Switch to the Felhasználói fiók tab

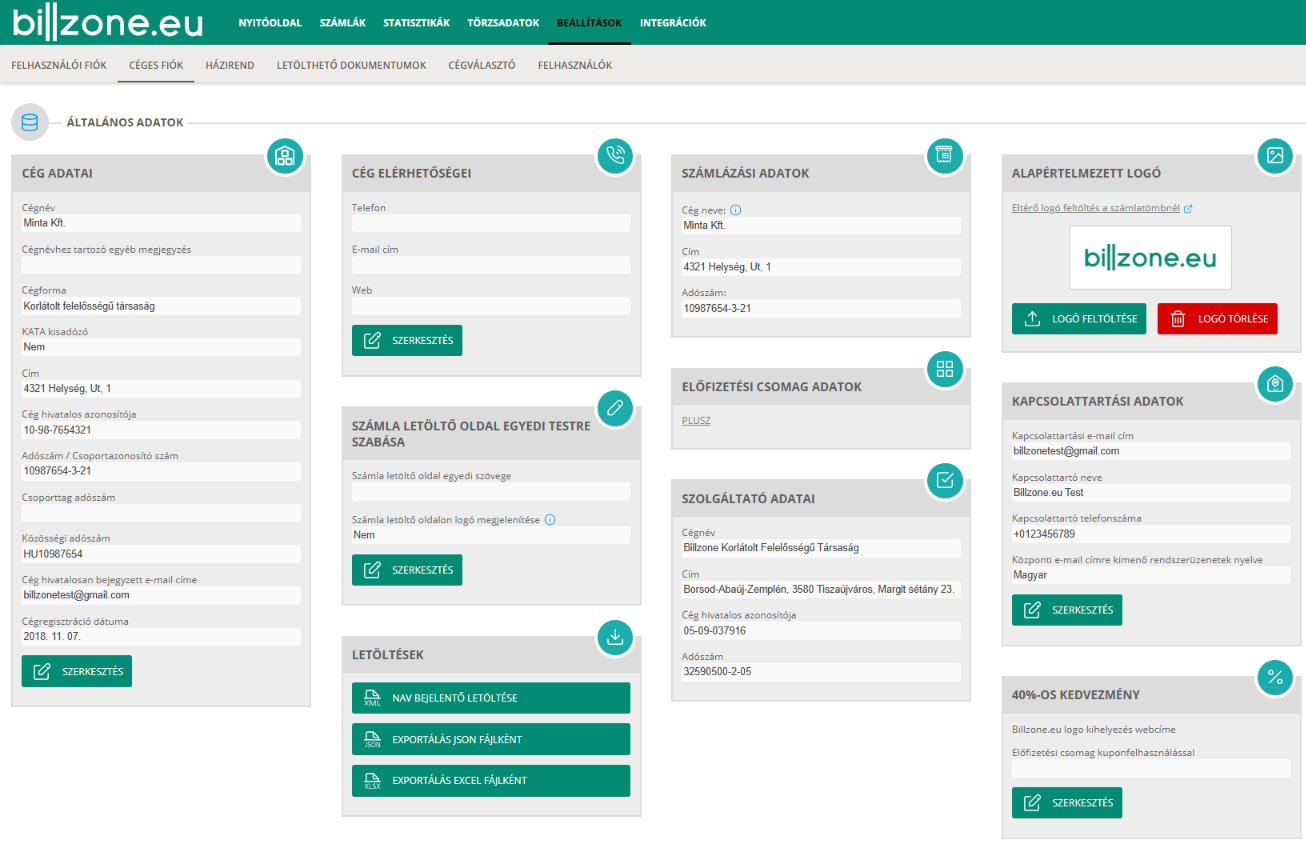point(59,65)
